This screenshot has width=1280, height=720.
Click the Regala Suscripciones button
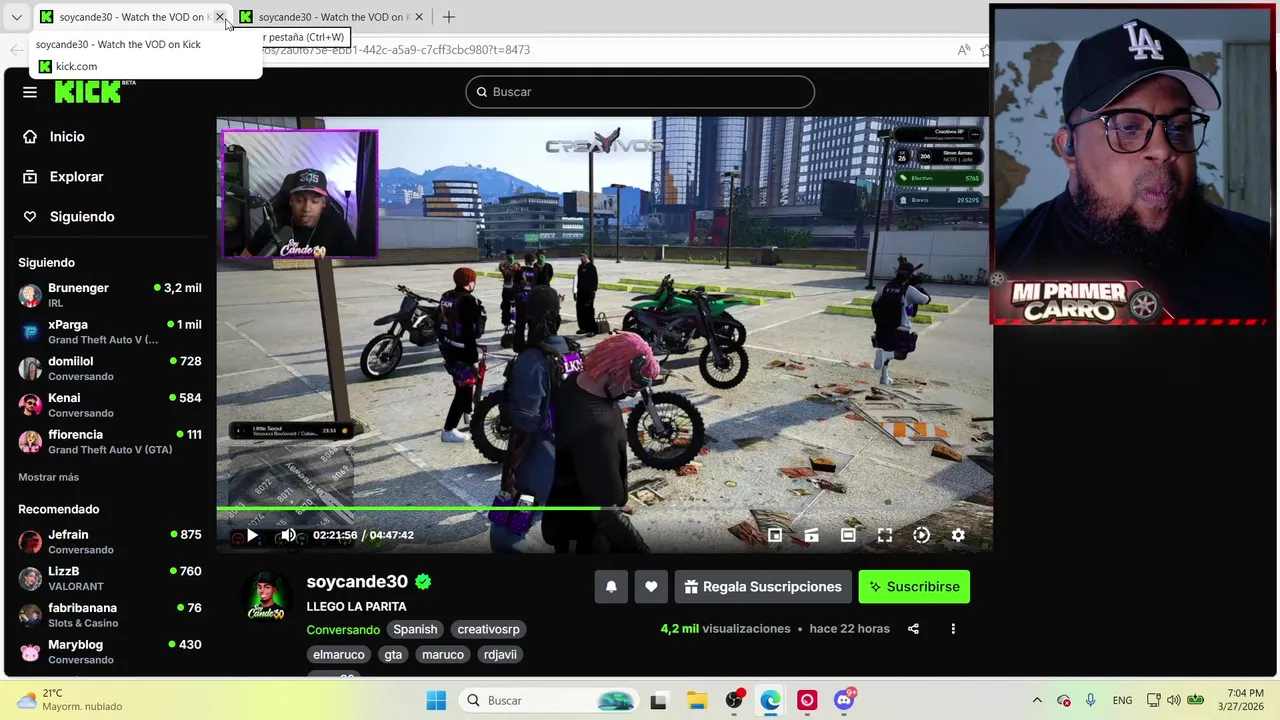[x=763, y=587]
